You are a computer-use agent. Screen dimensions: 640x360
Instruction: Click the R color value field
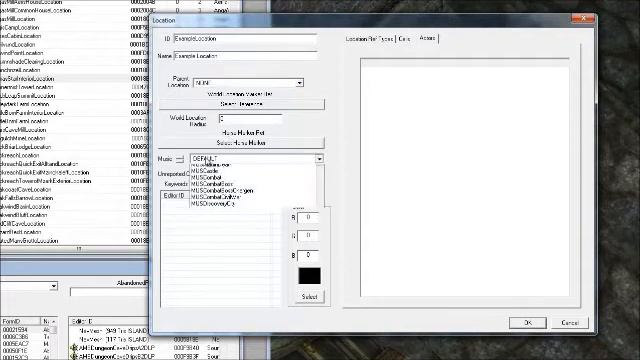[x=308, y=218]
